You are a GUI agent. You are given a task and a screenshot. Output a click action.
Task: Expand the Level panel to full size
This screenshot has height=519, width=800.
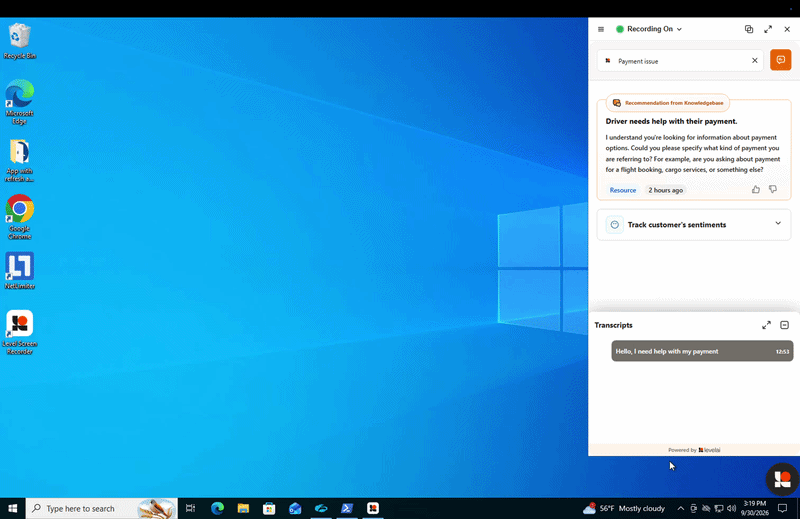(768, 29)
